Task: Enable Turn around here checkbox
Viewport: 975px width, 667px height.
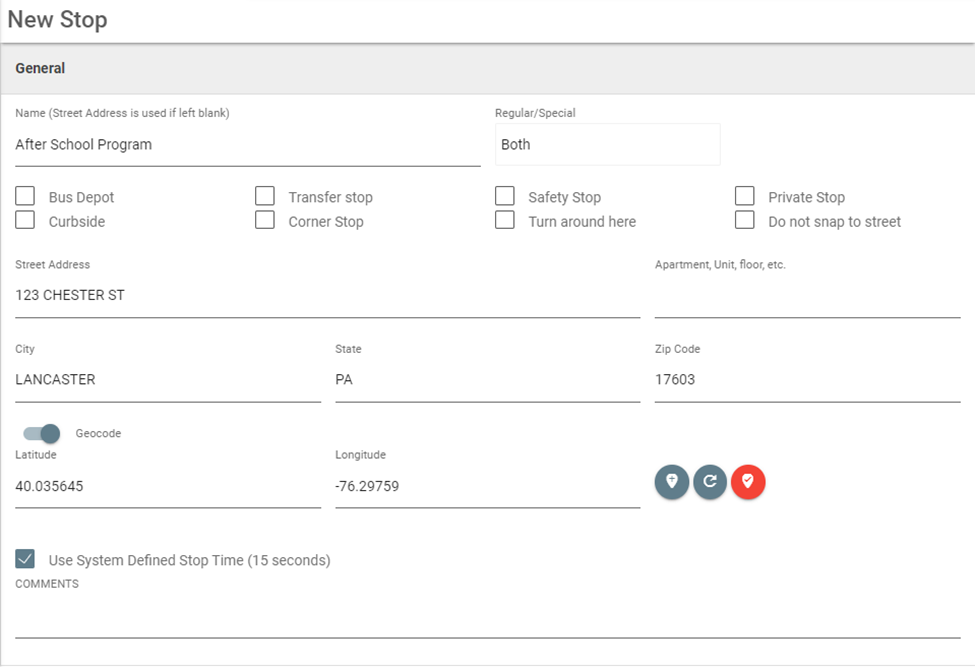Action: click(505, 220)
